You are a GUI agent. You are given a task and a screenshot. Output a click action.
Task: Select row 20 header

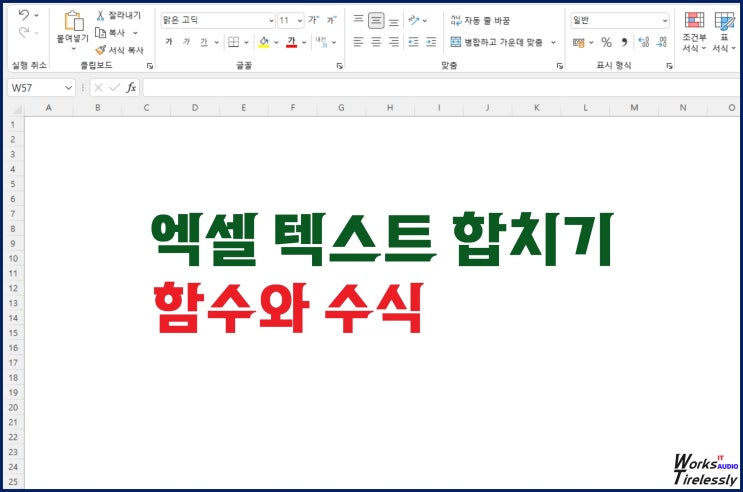[13, 407]
